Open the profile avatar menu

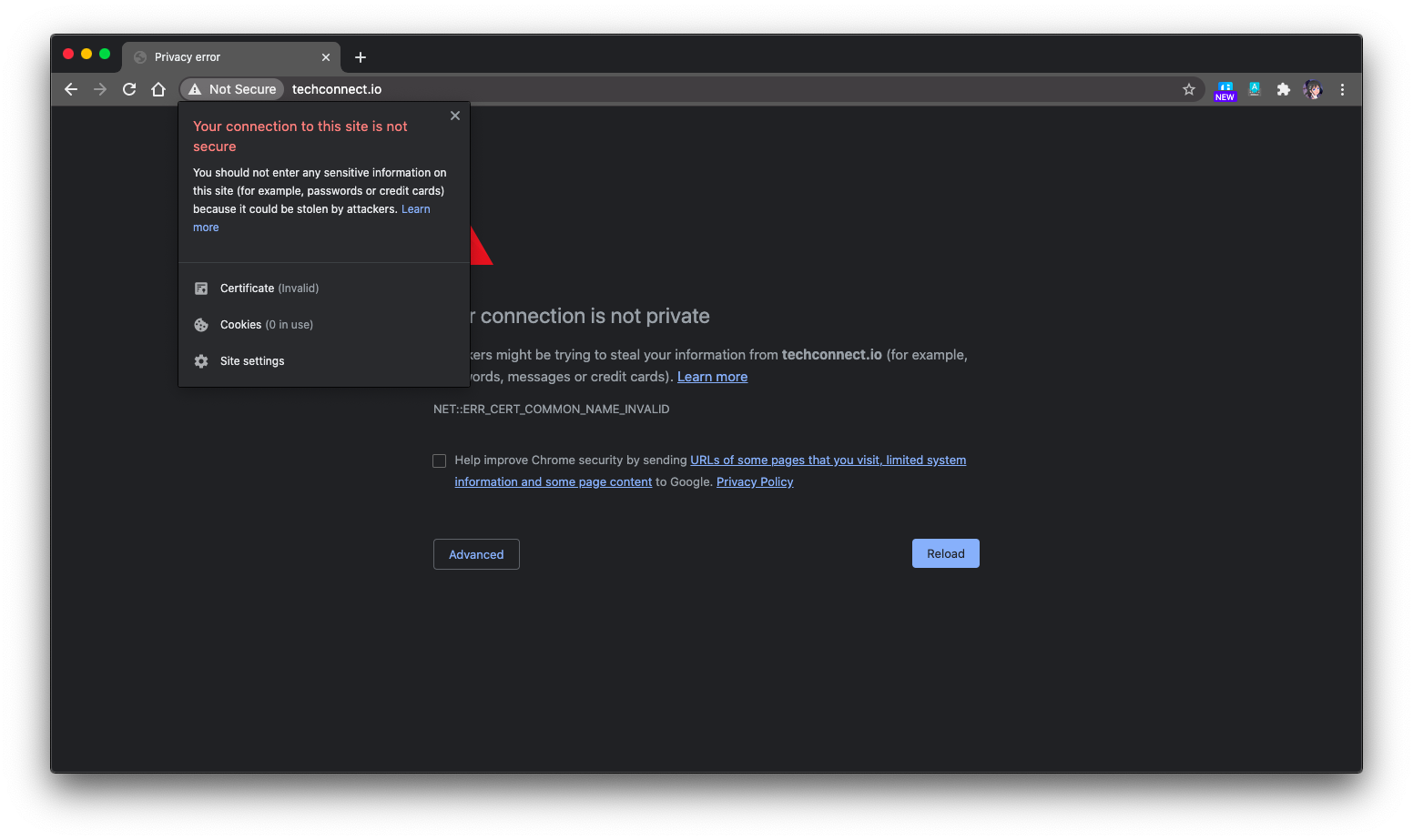pyautogui.click(x=1313, y=89)
